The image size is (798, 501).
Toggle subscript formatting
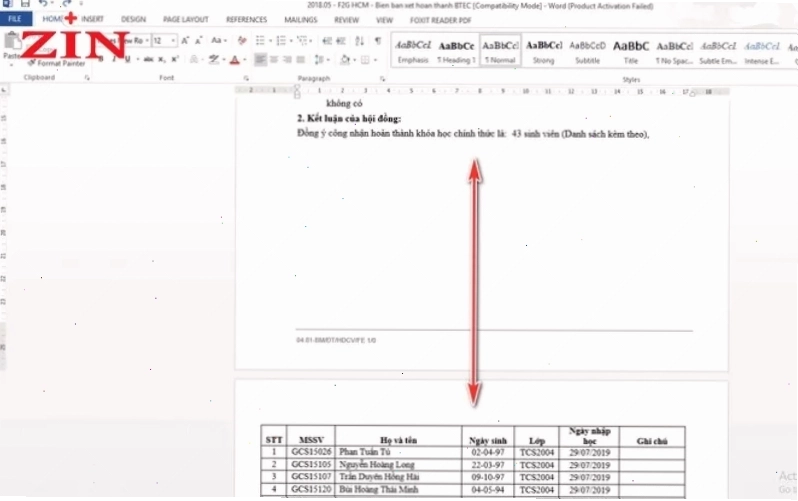pyautogui.click(x=161, y=60)
